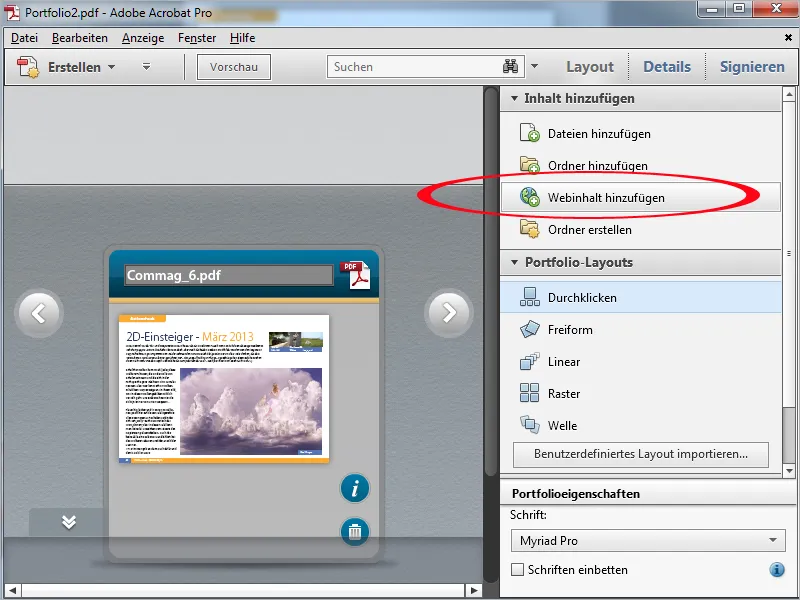The width and height of the screenshot is (800, 600).
Task: Switch to the Layout pane
Action: 590,67
